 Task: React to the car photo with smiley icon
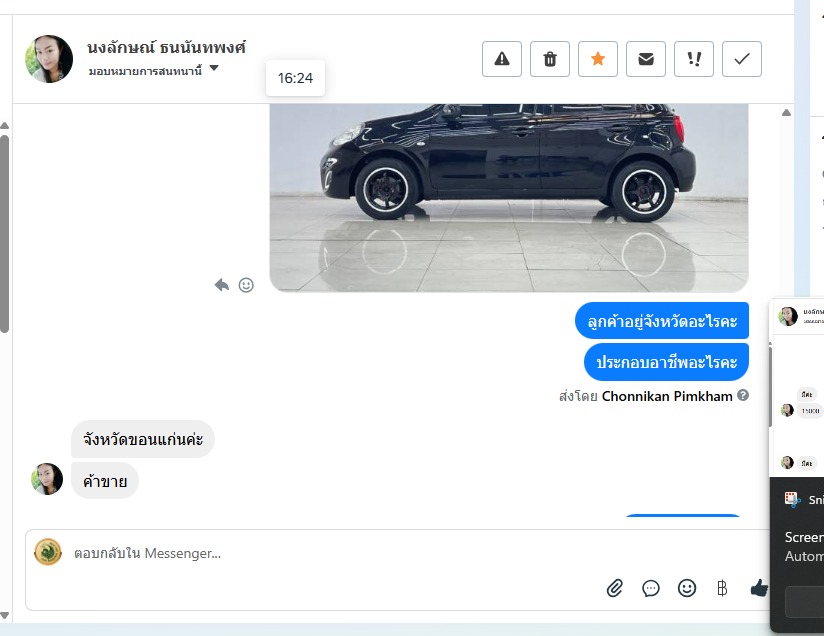tap(246, 285)
